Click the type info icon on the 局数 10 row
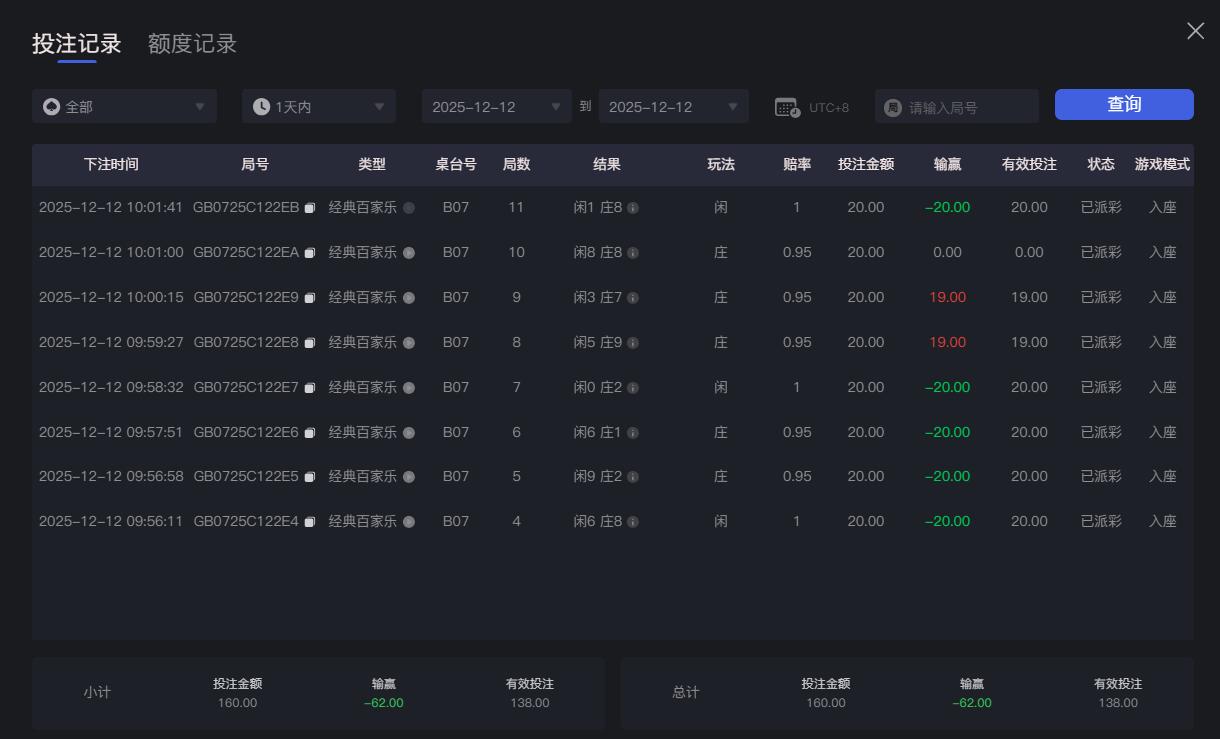This screenshot has width=1220, height=739. 408,252
